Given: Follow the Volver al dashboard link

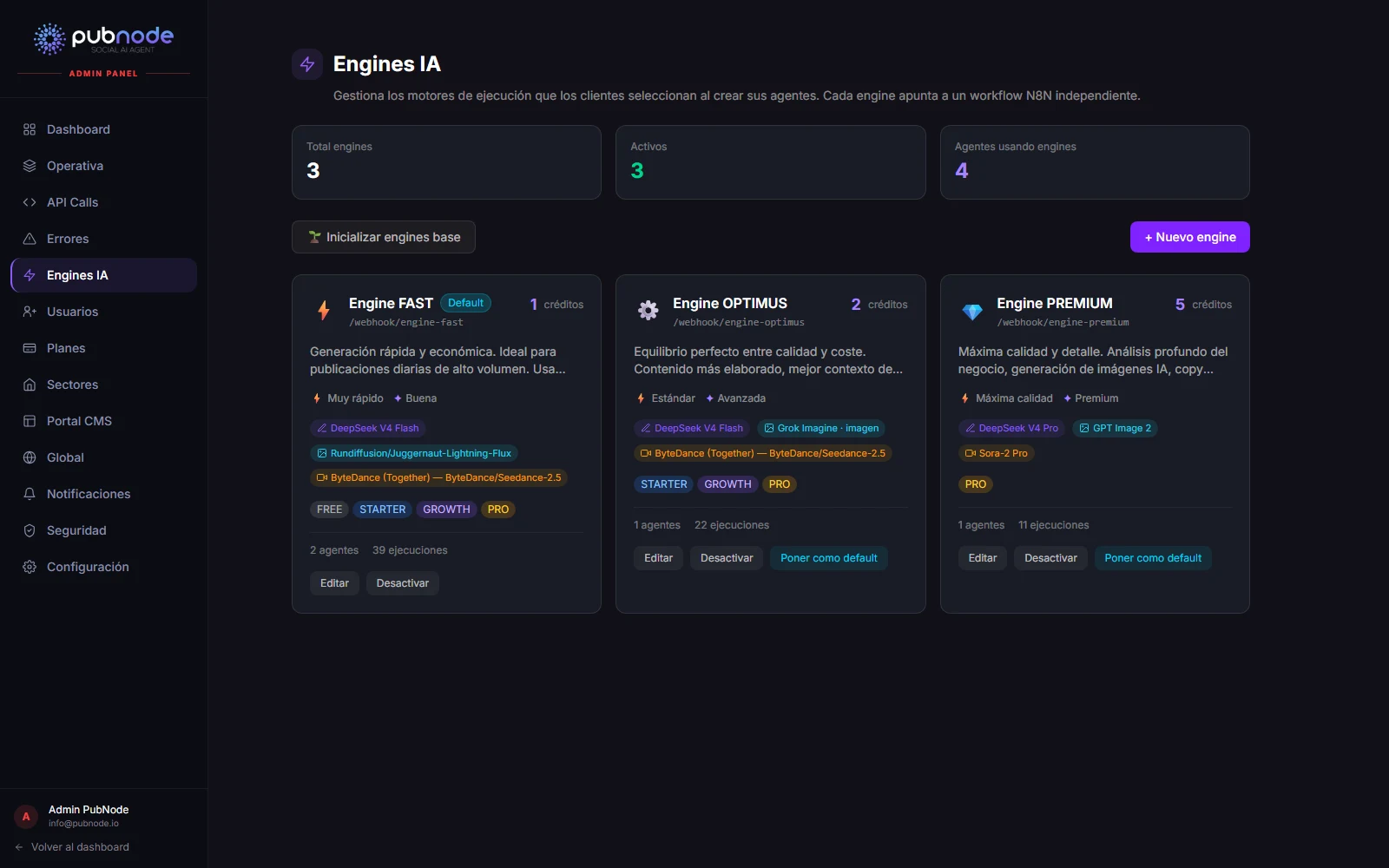Looking at the screenshot, I should [x=72, y=847].
